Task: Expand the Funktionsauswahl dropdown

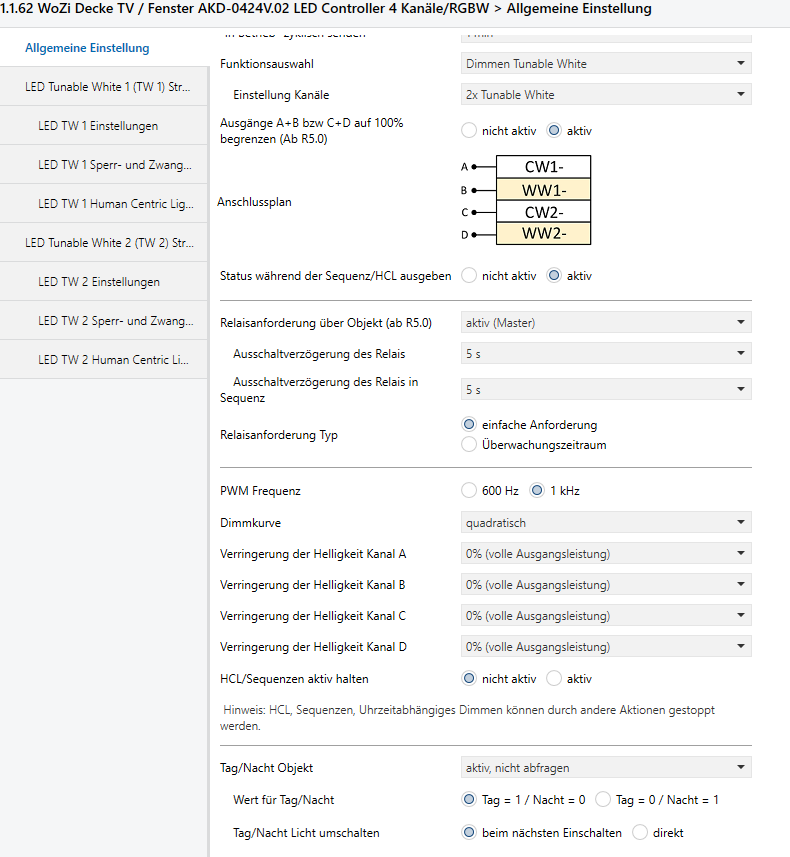Action: [x=606, y=64]
